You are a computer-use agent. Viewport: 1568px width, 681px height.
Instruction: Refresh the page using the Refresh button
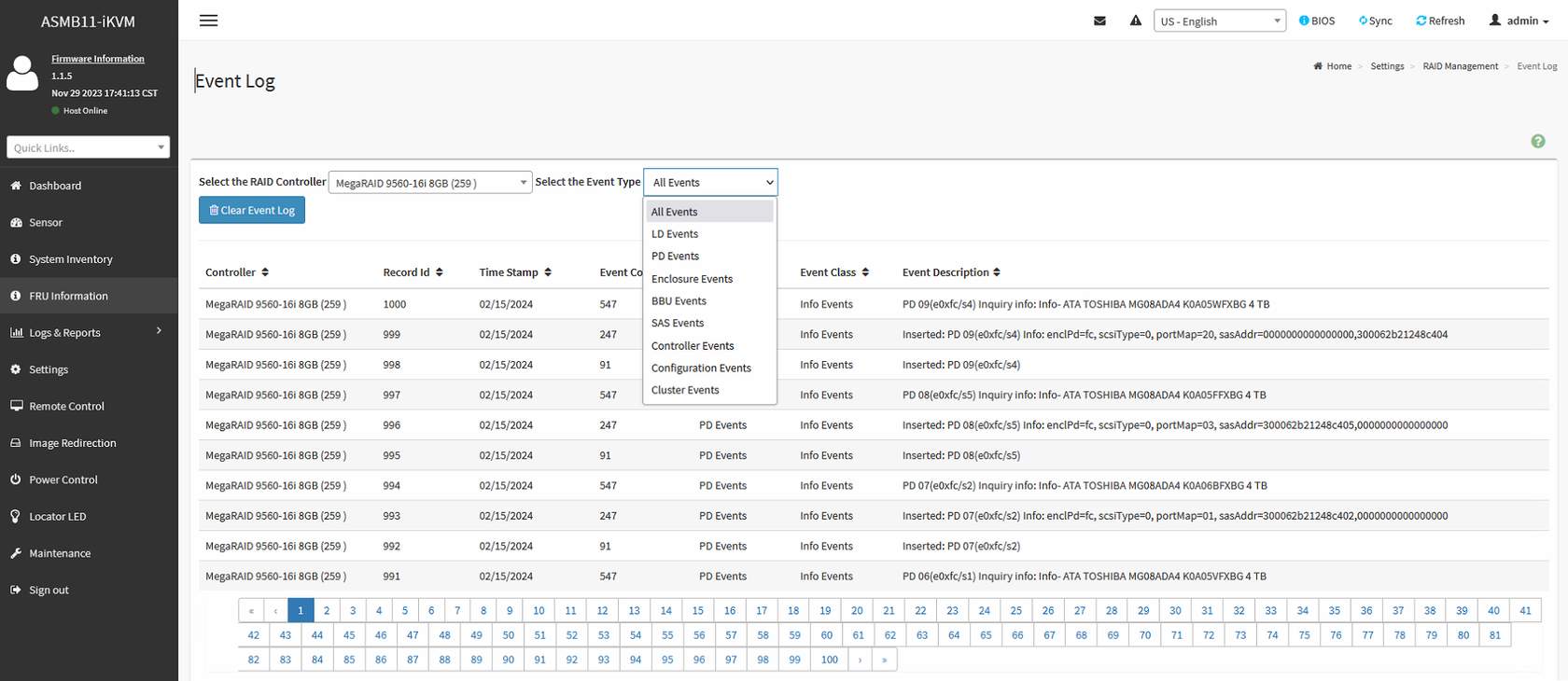click(1440, 21)
